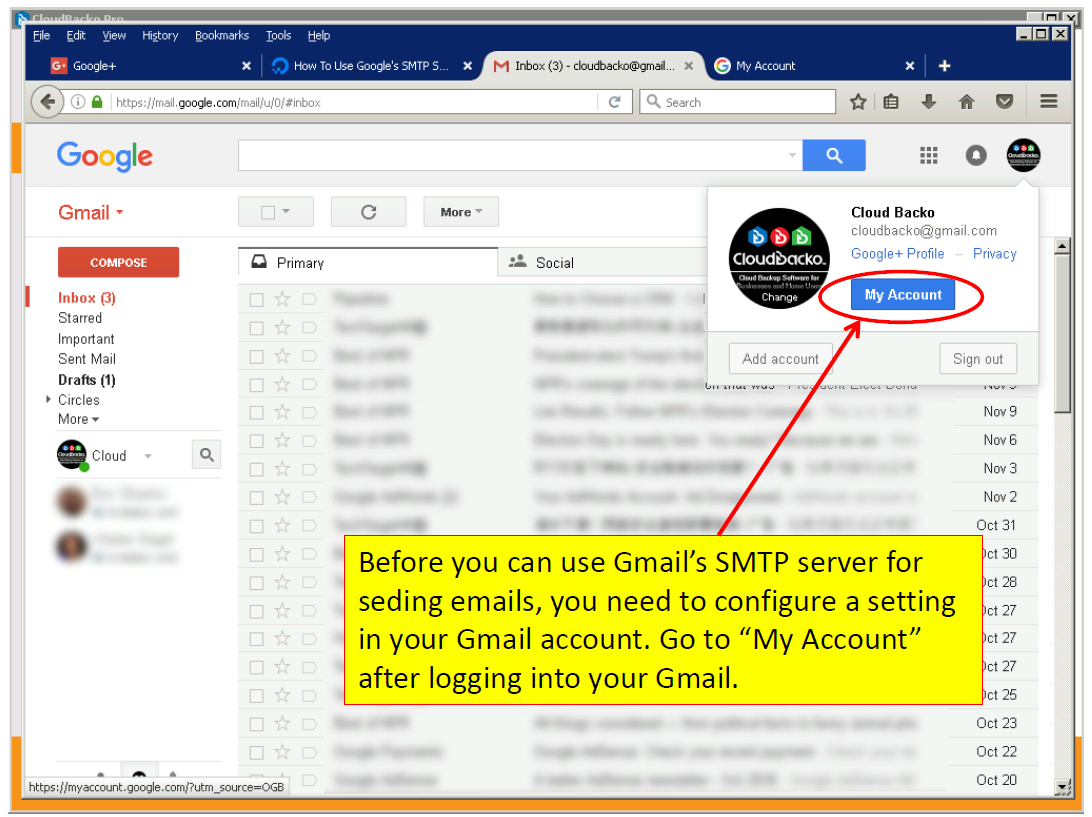Open the downloads arrow icon

tap(928, 102)
